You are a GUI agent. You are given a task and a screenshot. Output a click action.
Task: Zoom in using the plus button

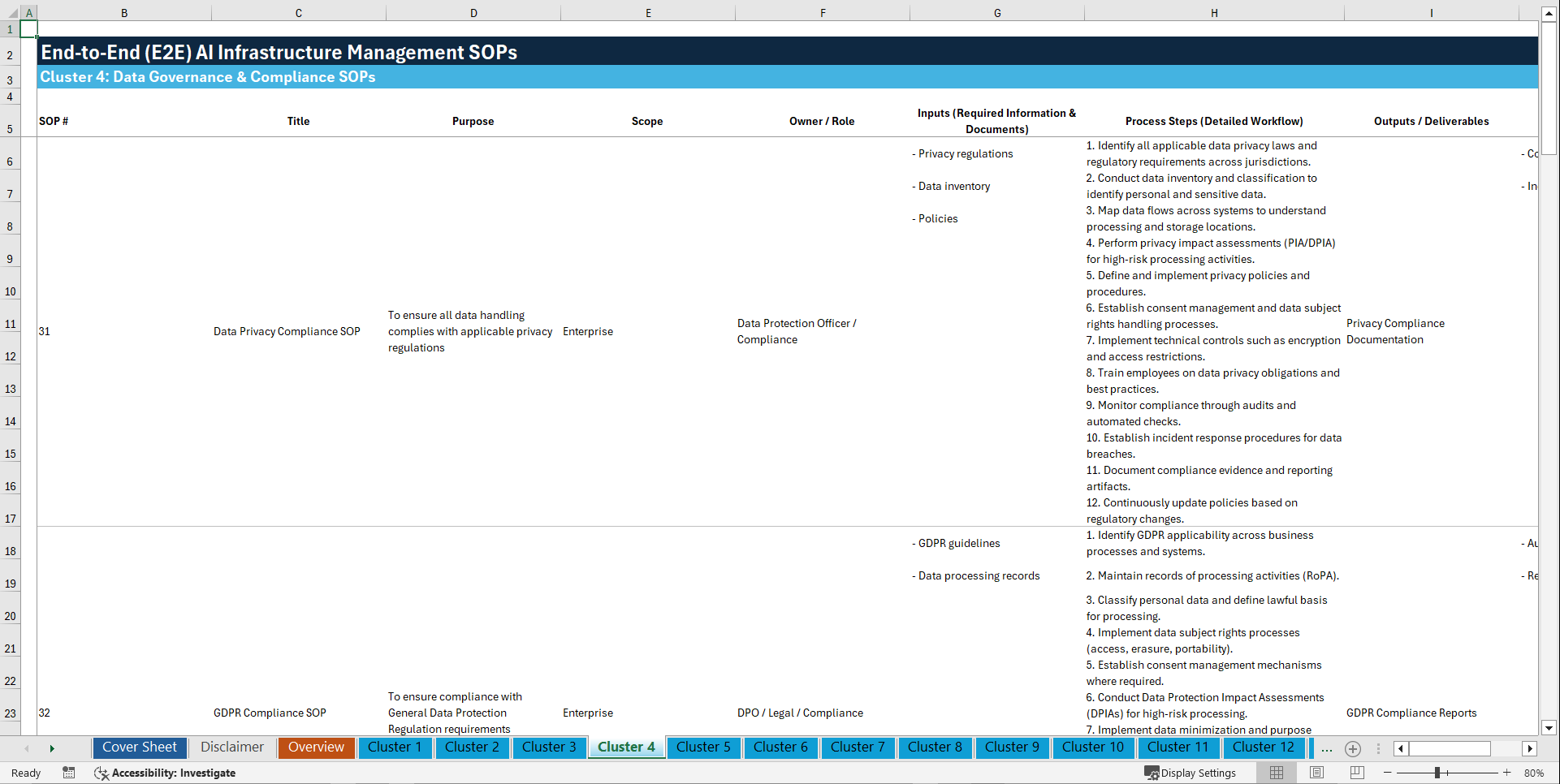pos(1507,773)
